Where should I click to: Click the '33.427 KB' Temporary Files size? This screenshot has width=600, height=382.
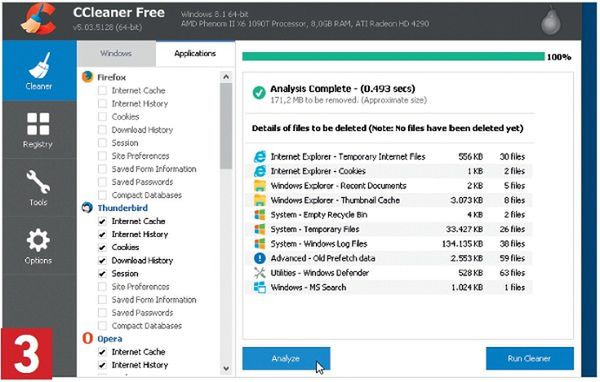pyautogui.click(x=464, y=229)
